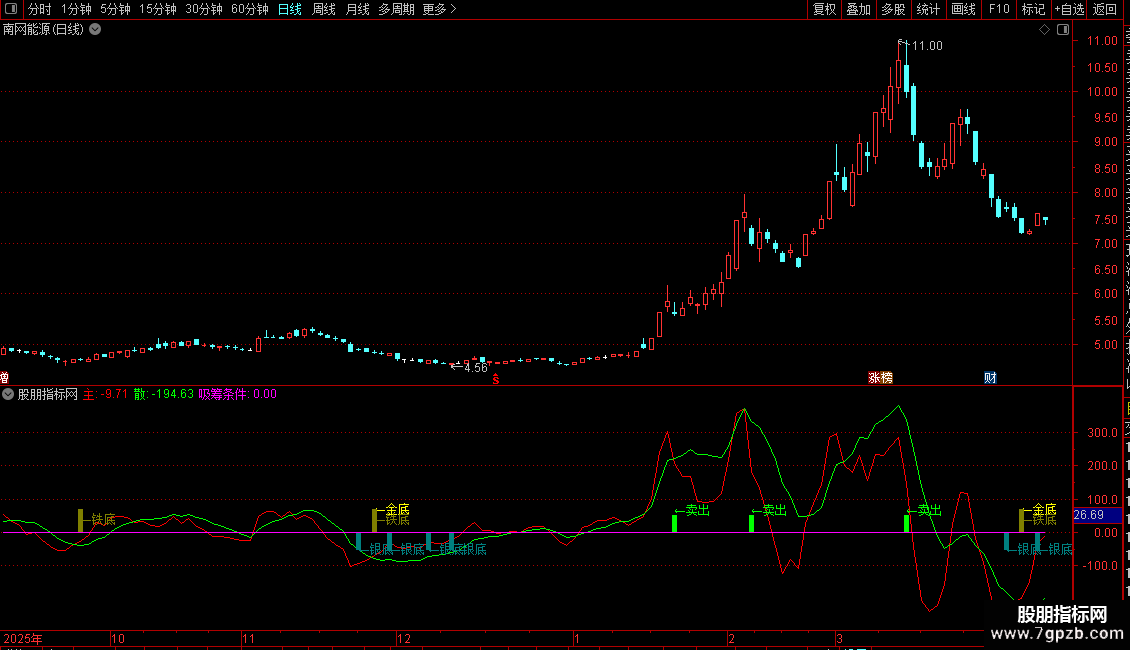Select the 60分钟 period
The image size is (1130, 650).
(250, 9)
